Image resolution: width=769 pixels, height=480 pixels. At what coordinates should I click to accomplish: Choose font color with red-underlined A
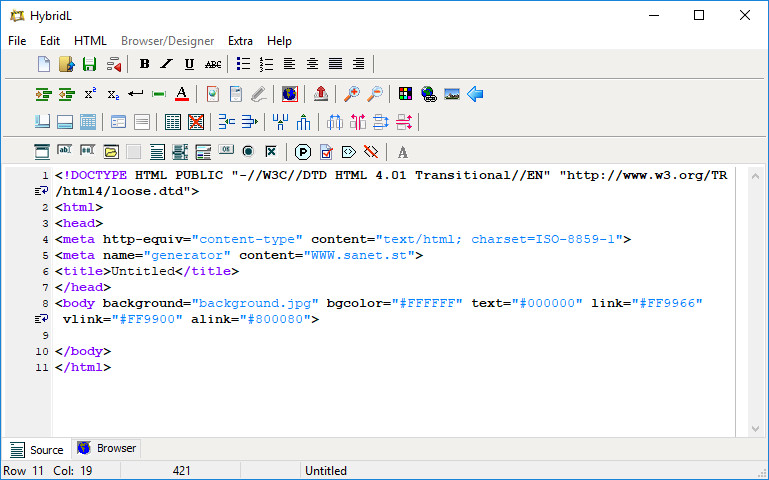(182, 94)
